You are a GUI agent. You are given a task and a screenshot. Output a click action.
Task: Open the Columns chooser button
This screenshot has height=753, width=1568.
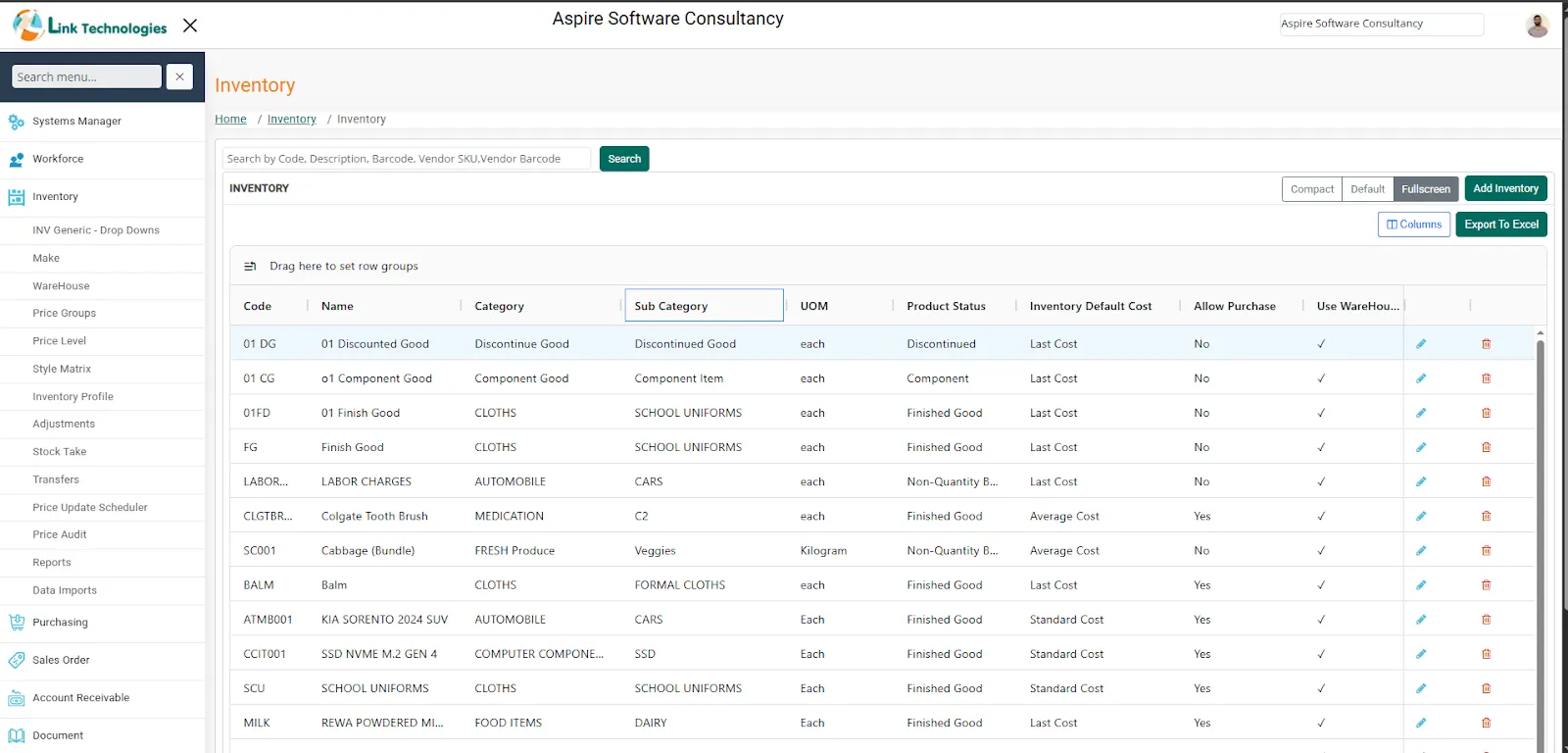point(1414,225)
